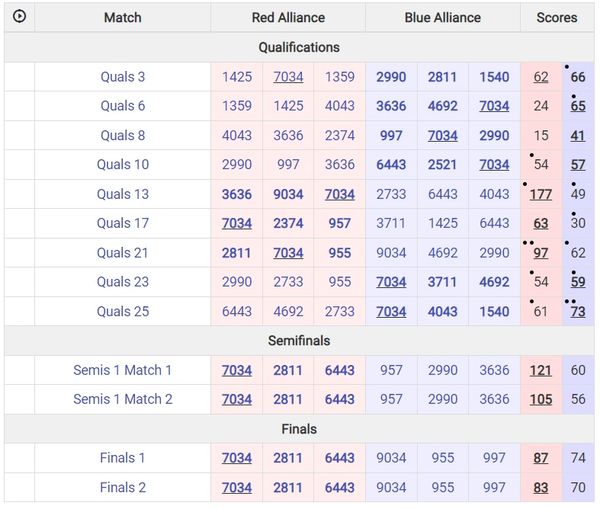Click the Scores column header

pos(557,17)
